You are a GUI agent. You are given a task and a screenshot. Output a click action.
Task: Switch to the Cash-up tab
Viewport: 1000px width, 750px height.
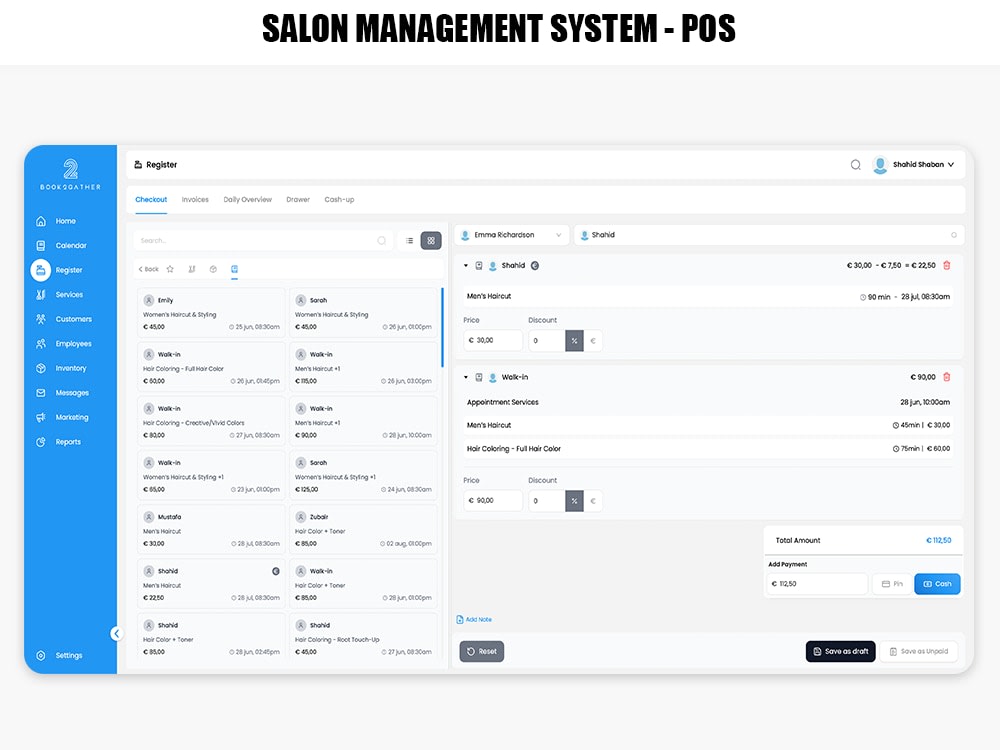point(339,200)
